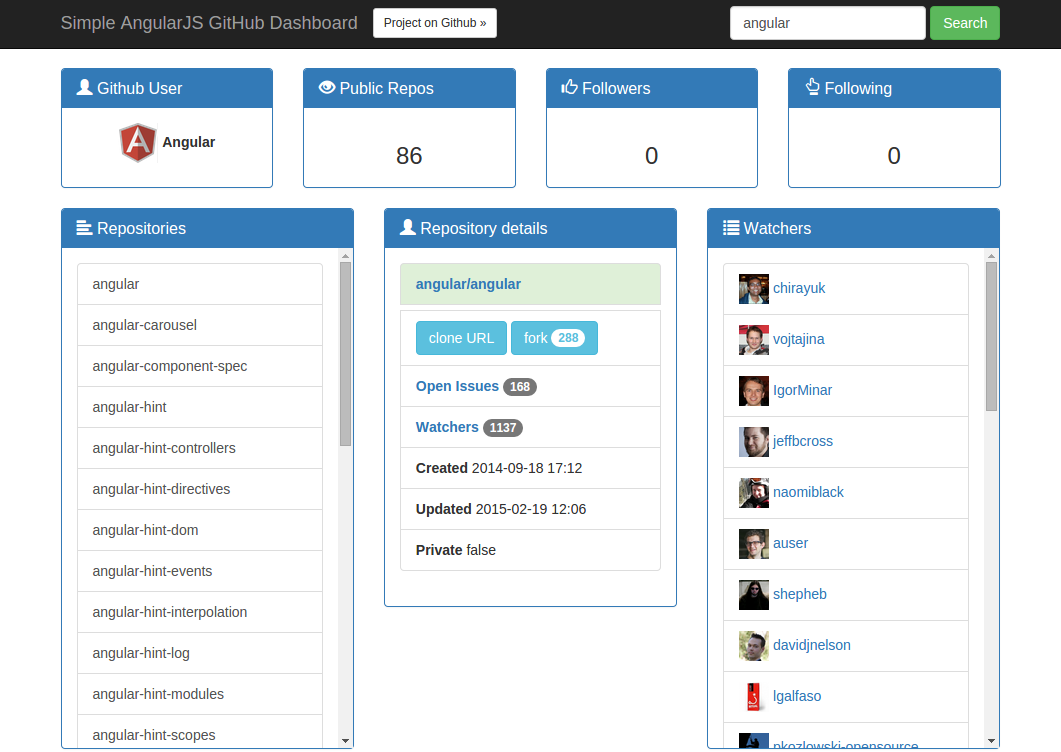The width and height of the screenshot is (1061, 752).
Task: Select angular-hint-events repository
Action: point(200,571)
